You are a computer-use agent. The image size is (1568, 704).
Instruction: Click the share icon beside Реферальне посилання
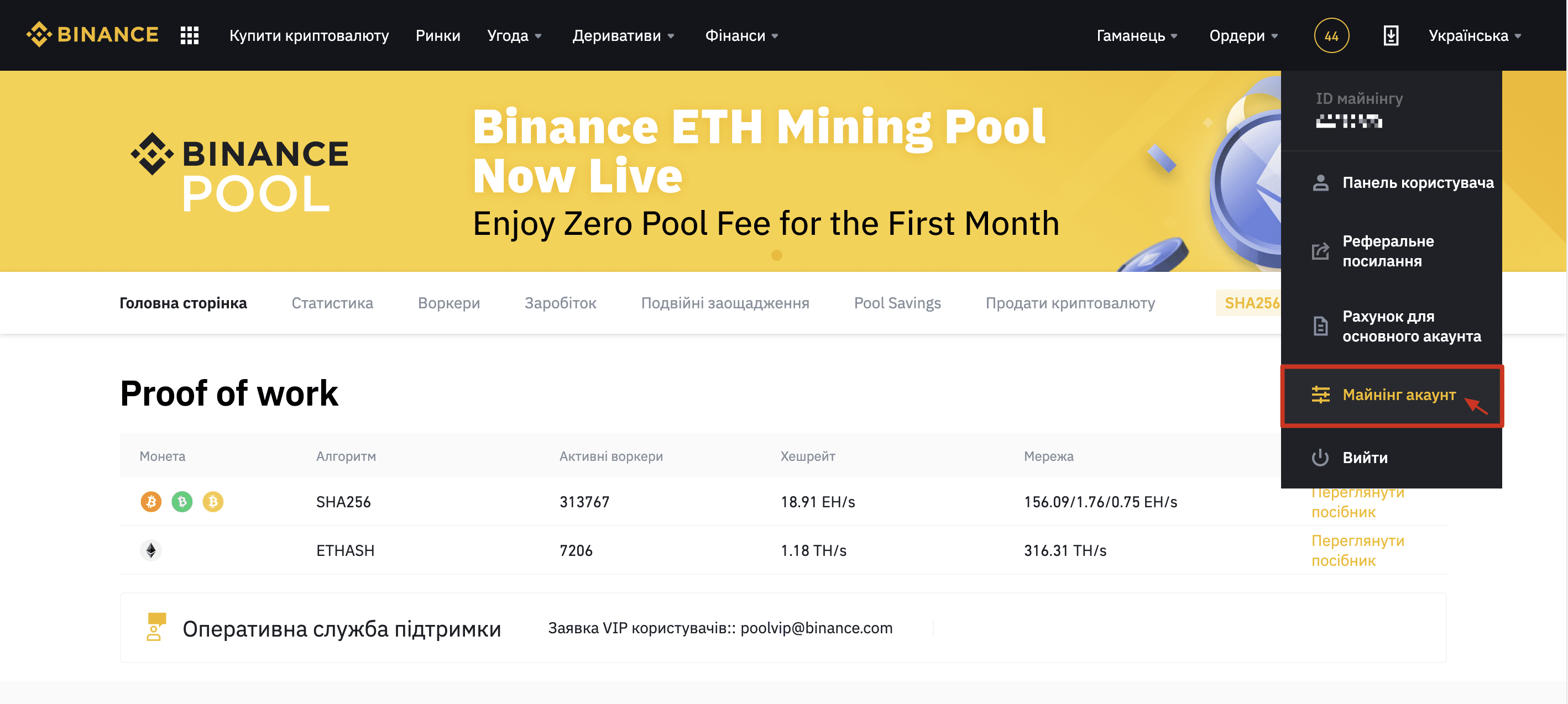tap(1320, 251)
